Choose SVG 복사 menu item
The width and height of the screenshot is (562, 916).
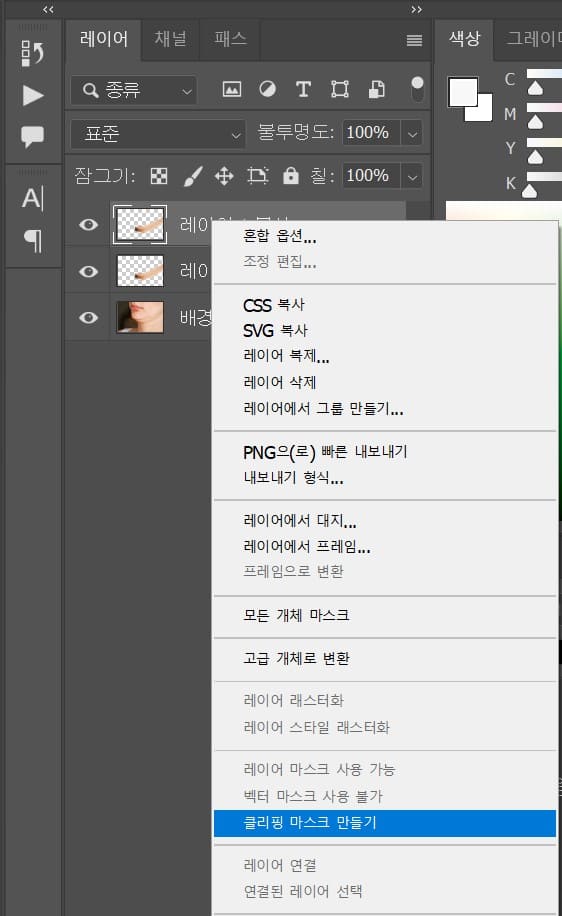(x=385, y=330)
